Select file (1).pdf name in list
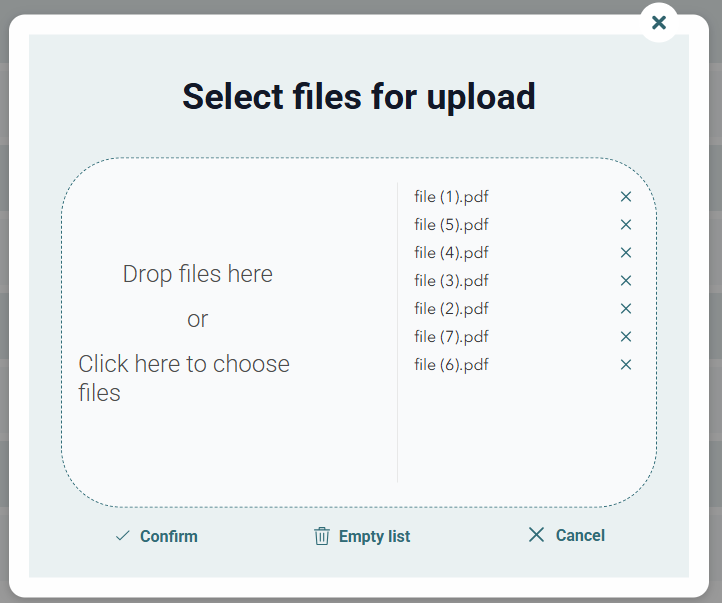722x603 pixels. pyautogui.click(x=451, y=197)
